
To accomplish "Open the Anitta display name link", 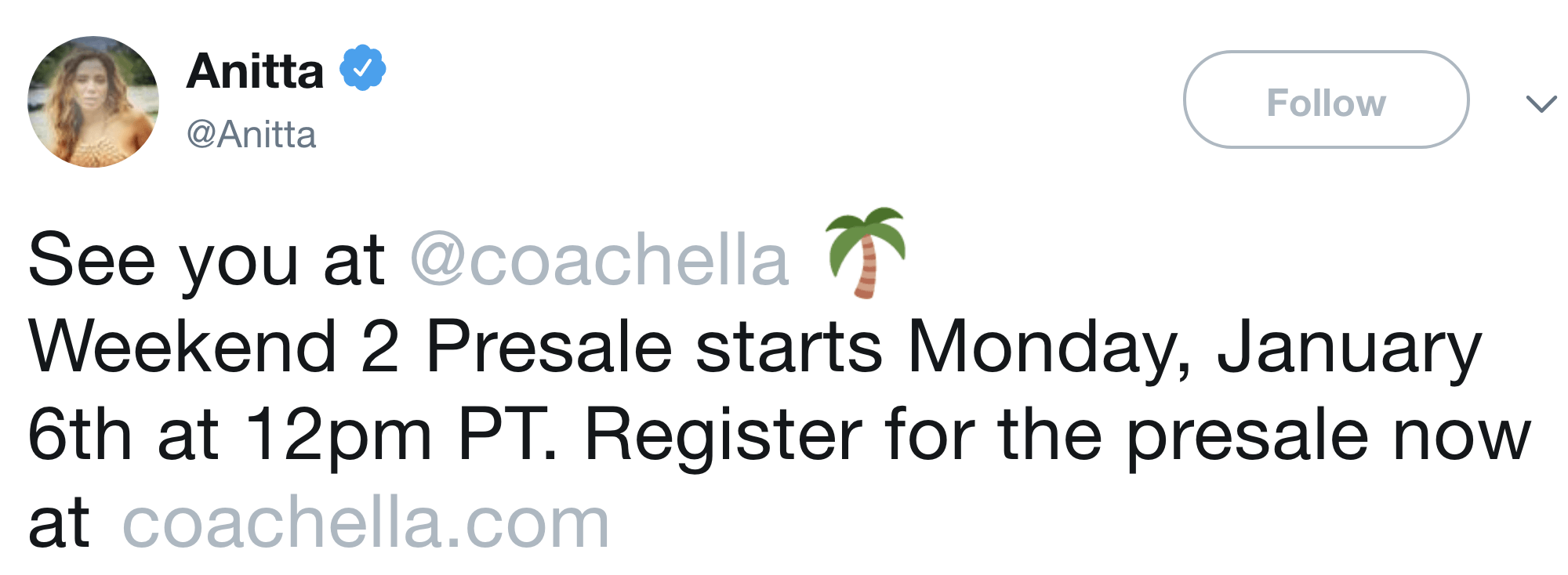I will [255, 71].
